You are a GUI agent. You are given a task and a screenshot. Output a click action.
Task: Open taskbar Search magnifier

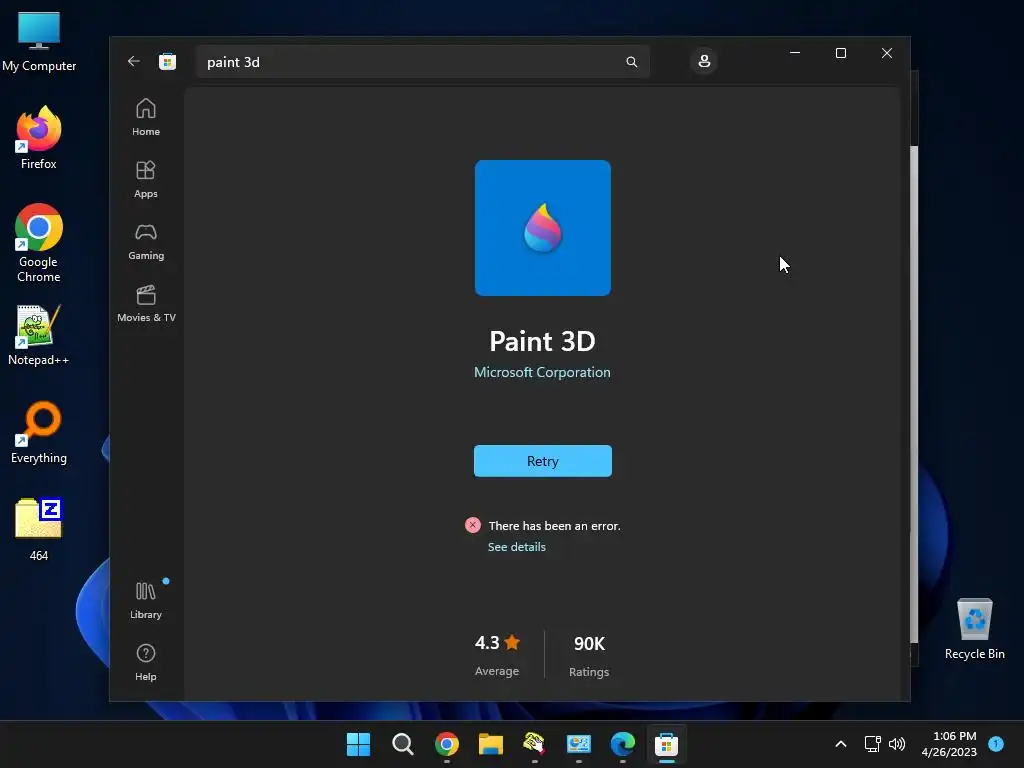(x=402, y=744)
